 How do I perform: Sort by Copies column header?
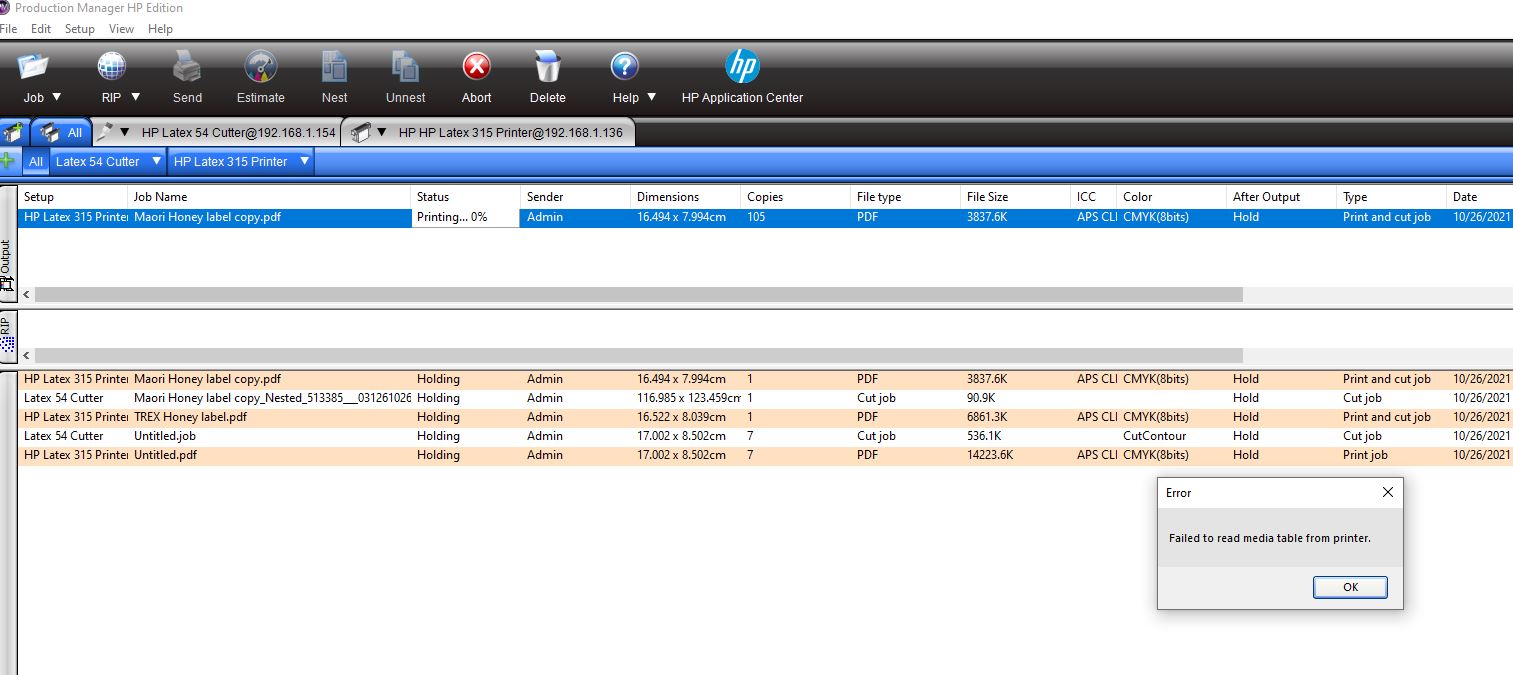point(796,197)
